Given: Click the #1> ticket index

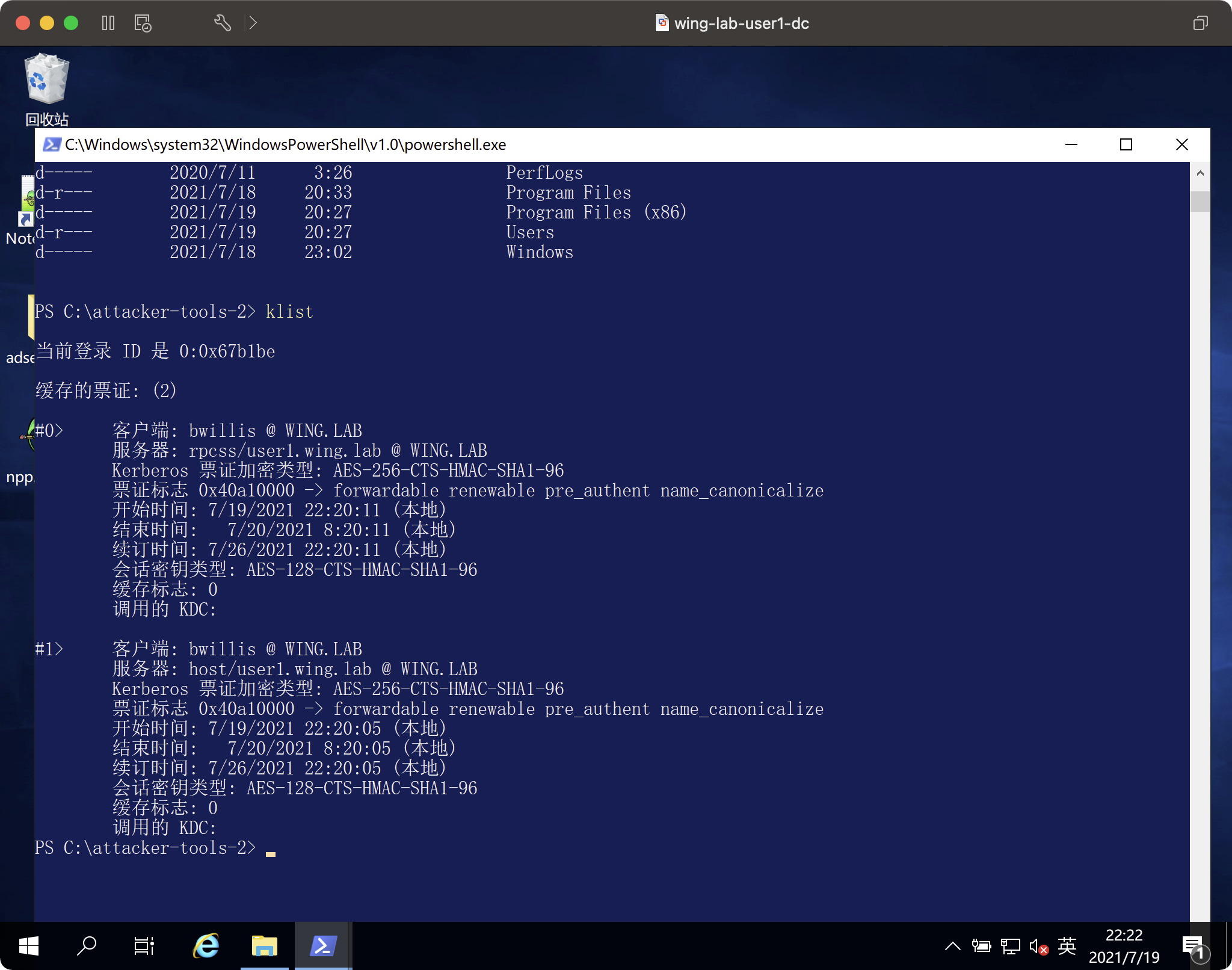Looking at the screenshot, I should pos(49,649).
